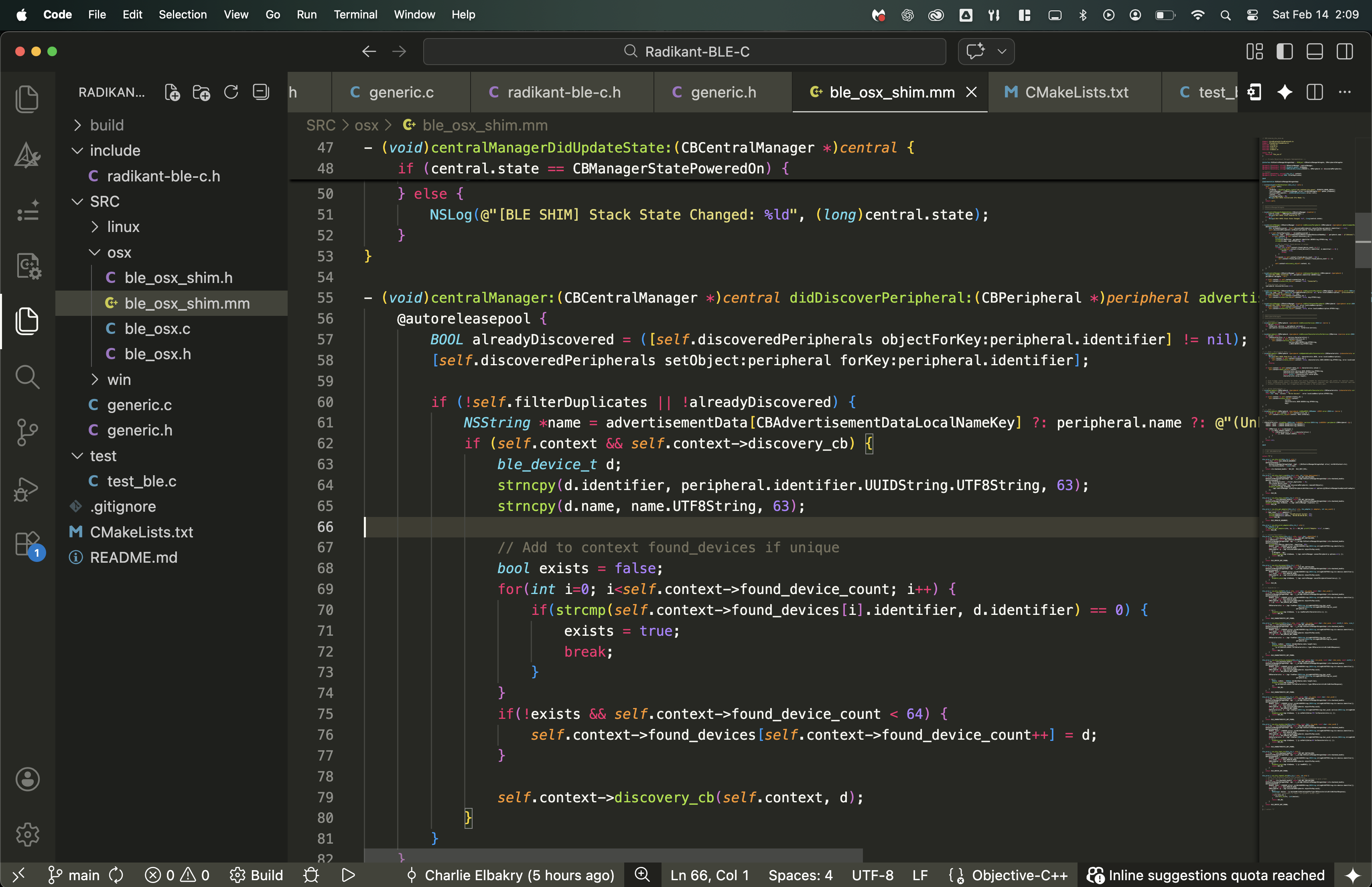
Task: Open test_ble.c in explorer
Action: [x=172, y=481]
